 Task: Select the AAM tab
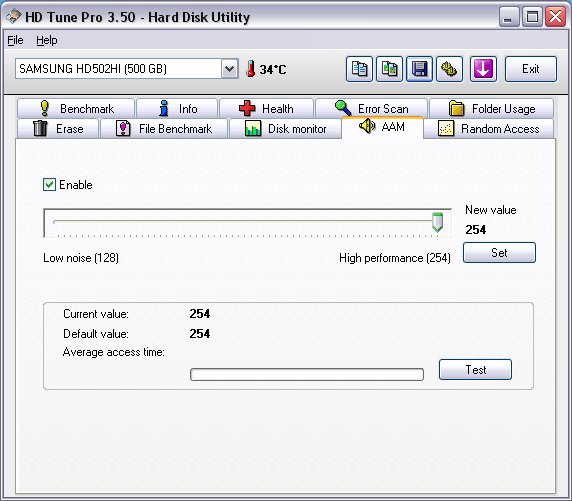[x=382, y=127]
